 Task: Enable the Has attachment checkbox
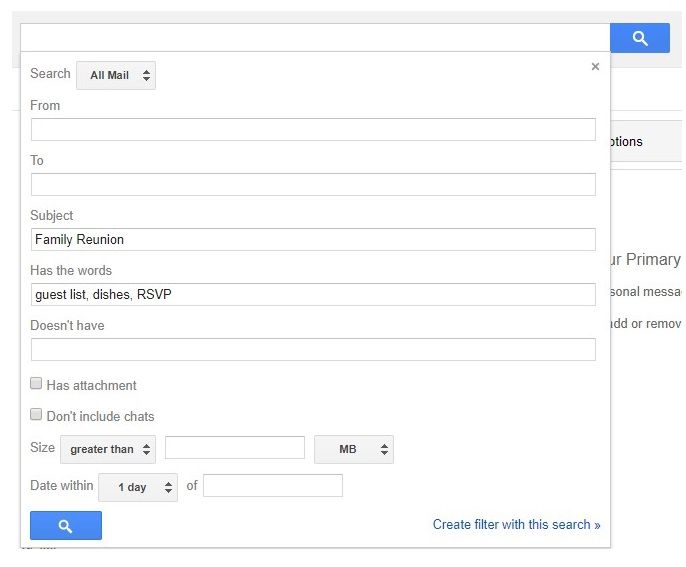(x=36, y=384)
